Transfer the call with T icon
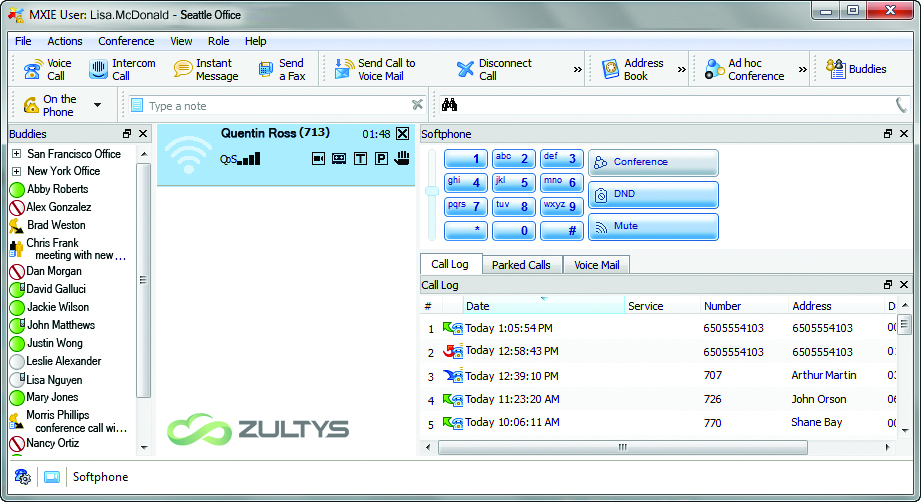Viewport: 921px width, 502px height. tap(360, 159)
